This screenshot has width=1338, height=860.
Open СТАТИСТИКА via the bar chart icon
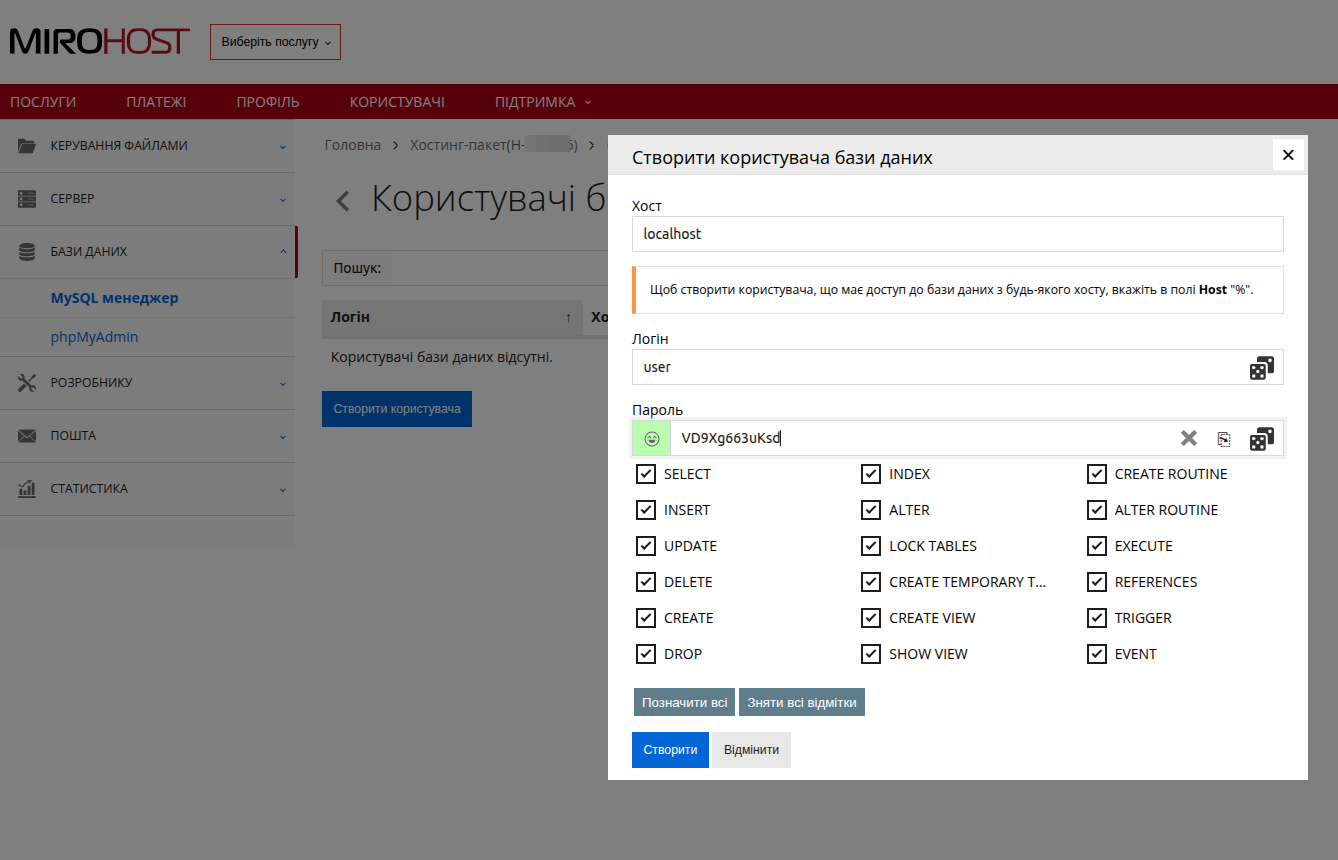25,488
